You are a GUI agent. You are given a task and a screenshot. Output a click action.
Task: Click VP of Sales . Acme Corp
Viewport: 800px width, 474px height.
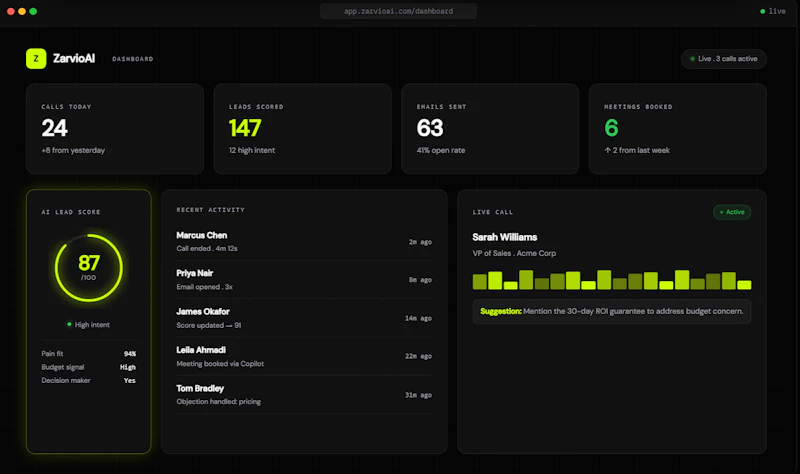click(x=514, y=253)
